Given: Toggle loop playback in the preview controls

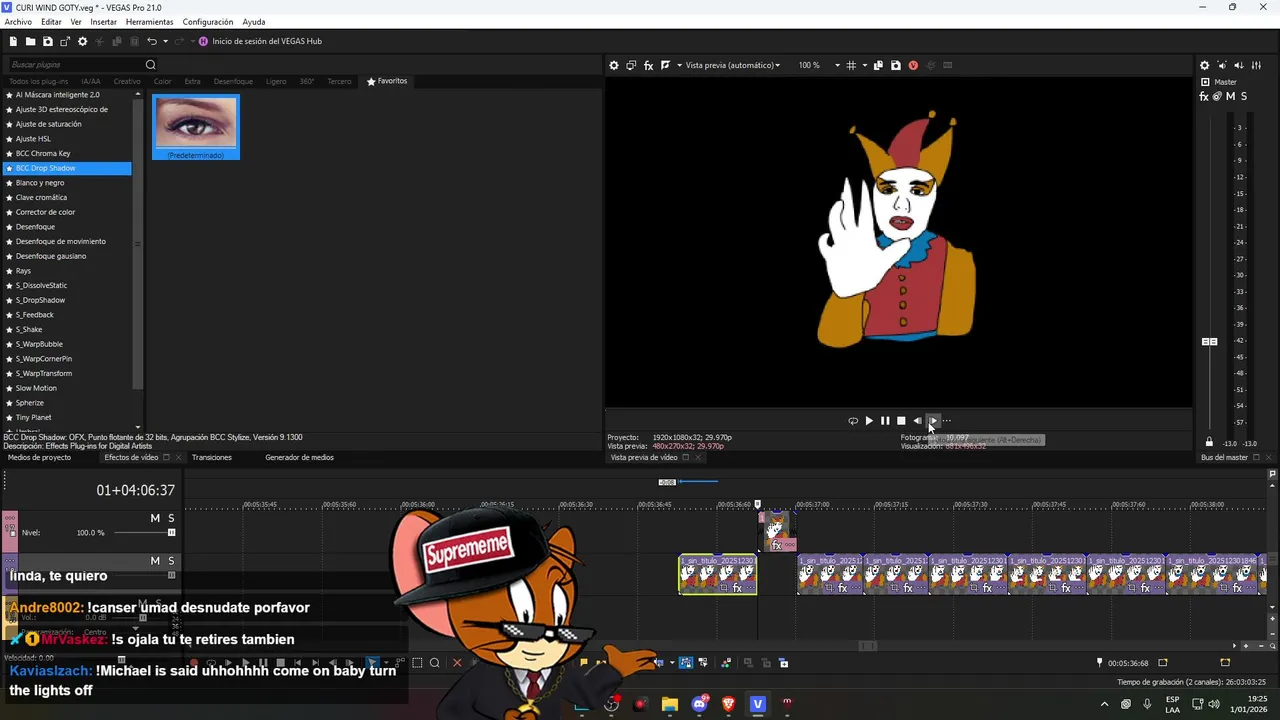Looking at the screenshot, I should click(x=853, y=421).
